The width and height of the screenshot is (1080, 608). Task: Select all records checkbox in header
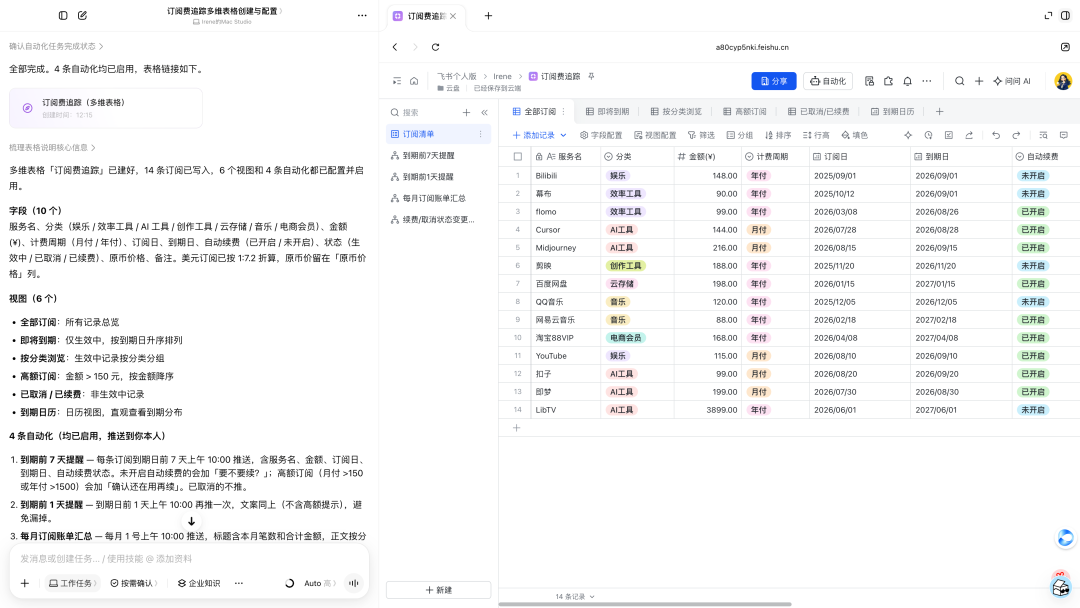point(517,157)
